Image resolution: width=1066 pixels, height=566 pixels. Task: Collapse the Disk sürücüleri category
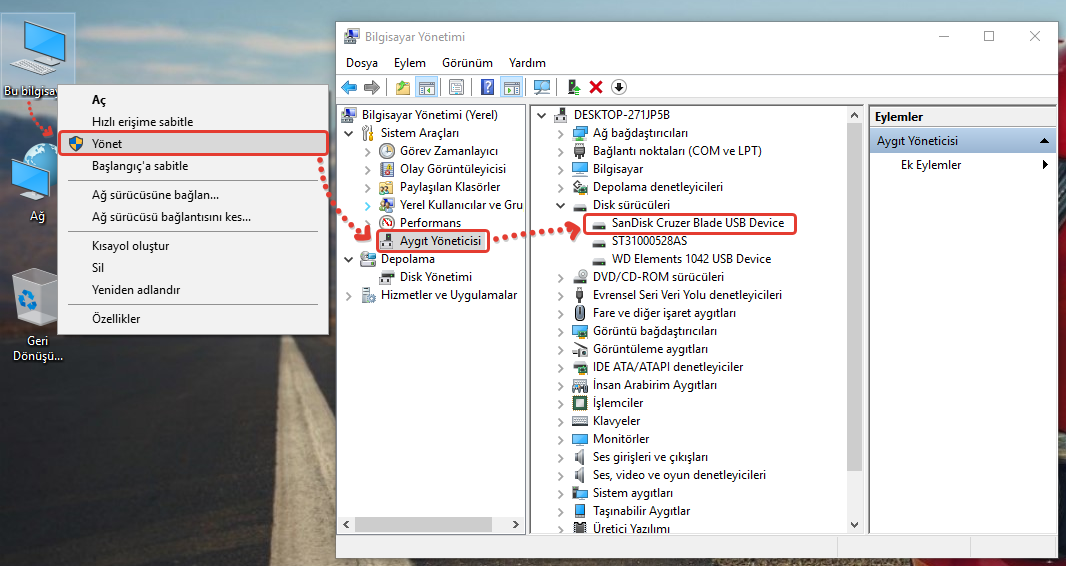pyautogui.click(x=561, y=205)
